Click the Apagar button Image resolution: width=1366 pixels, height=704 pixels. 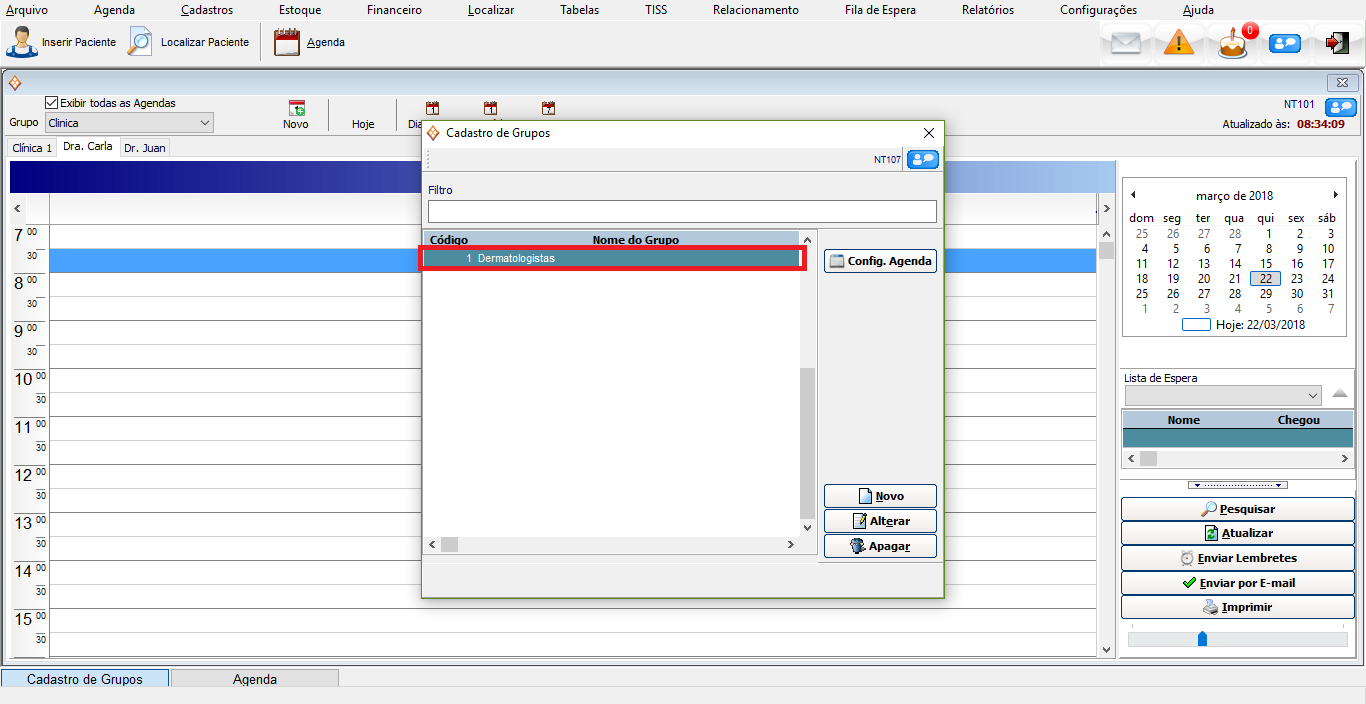880,546
